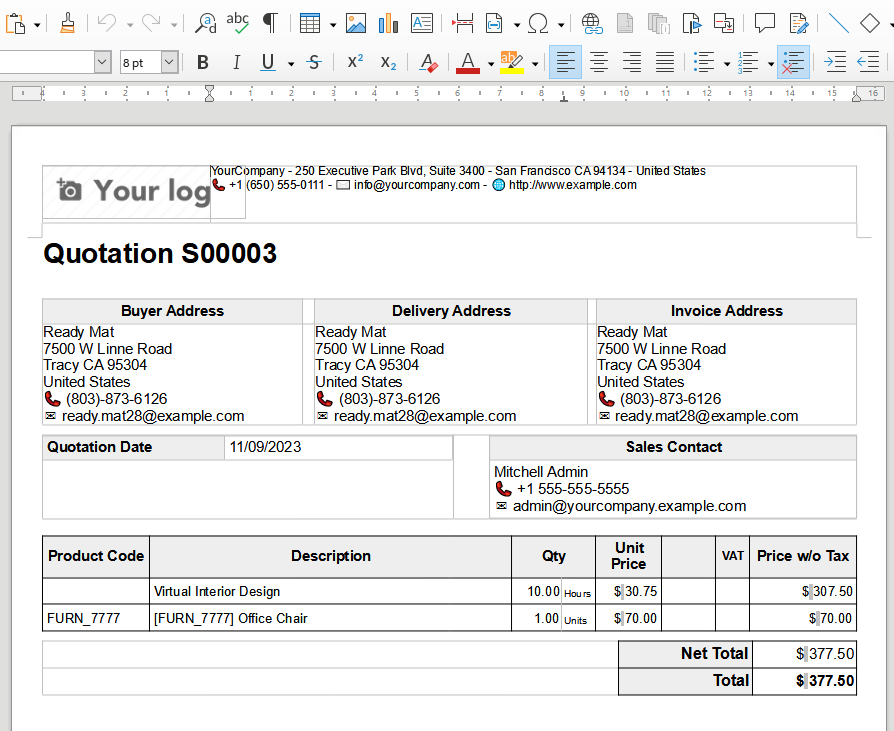Screen dimensions: 894x731
Task: Click the Virtual Interior Design description cell
Action: pos(330,591)
